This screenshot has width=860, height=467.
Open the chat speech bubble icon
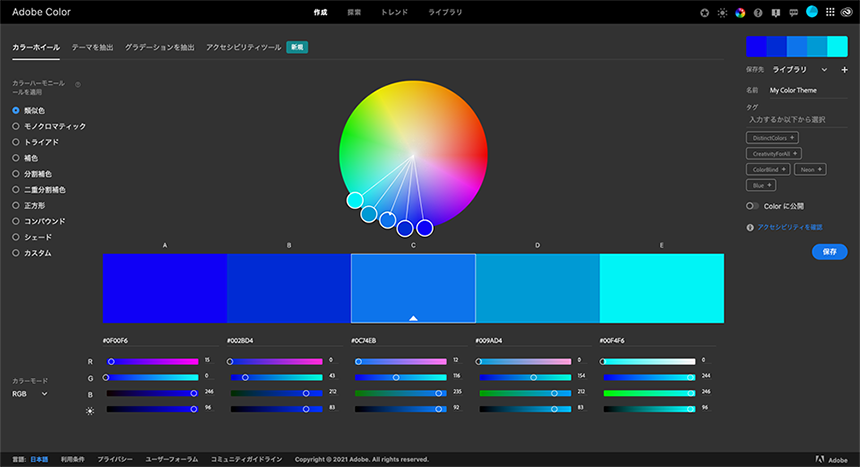(794, 13)
